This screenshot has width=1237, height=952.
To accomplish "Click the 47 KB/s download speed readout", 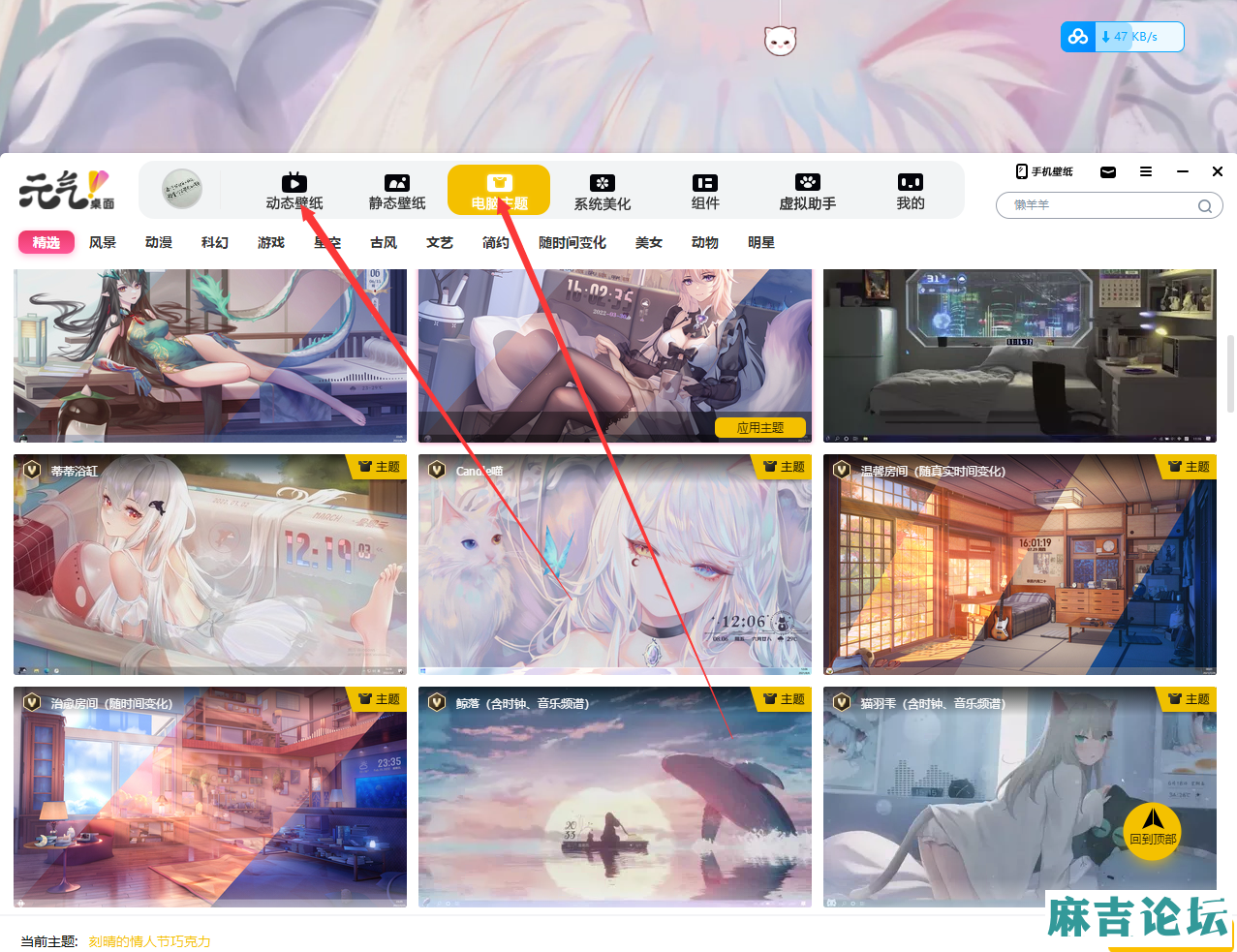I will (1135, 37).
